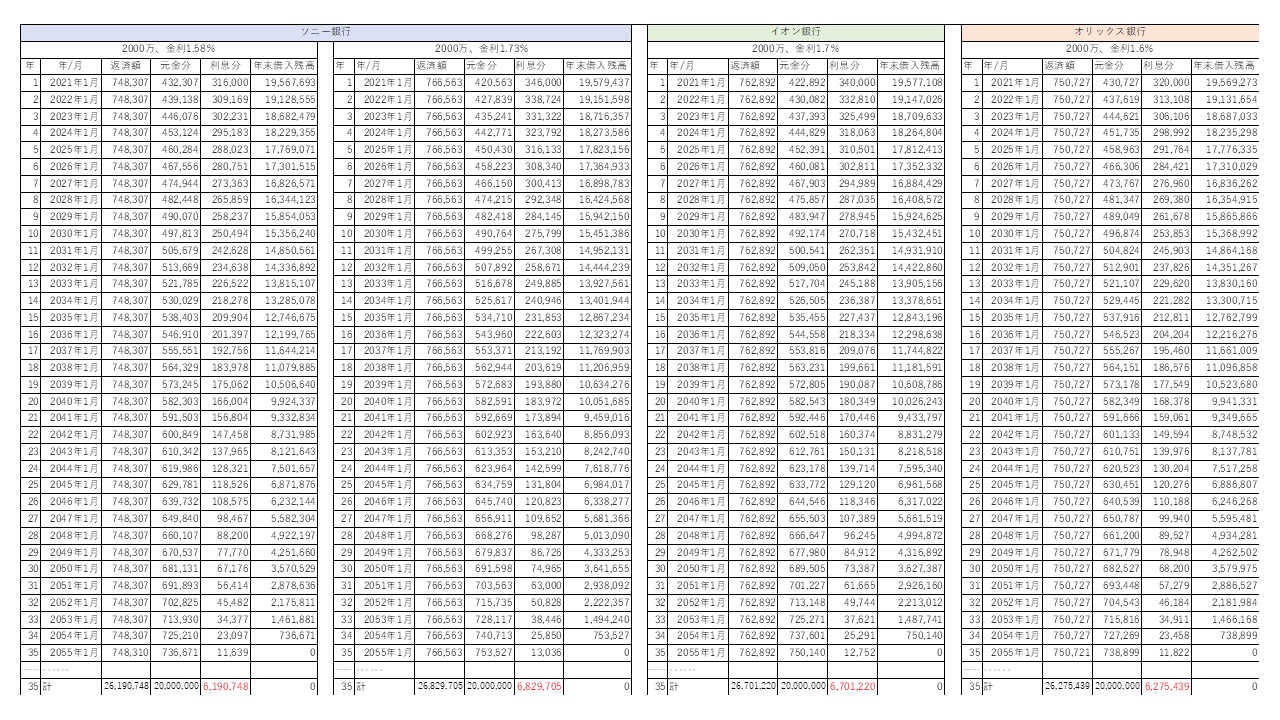Select 返済額 header under オリックス銀行
This screenshot has height=720, width=1280.
point(1067,65)
